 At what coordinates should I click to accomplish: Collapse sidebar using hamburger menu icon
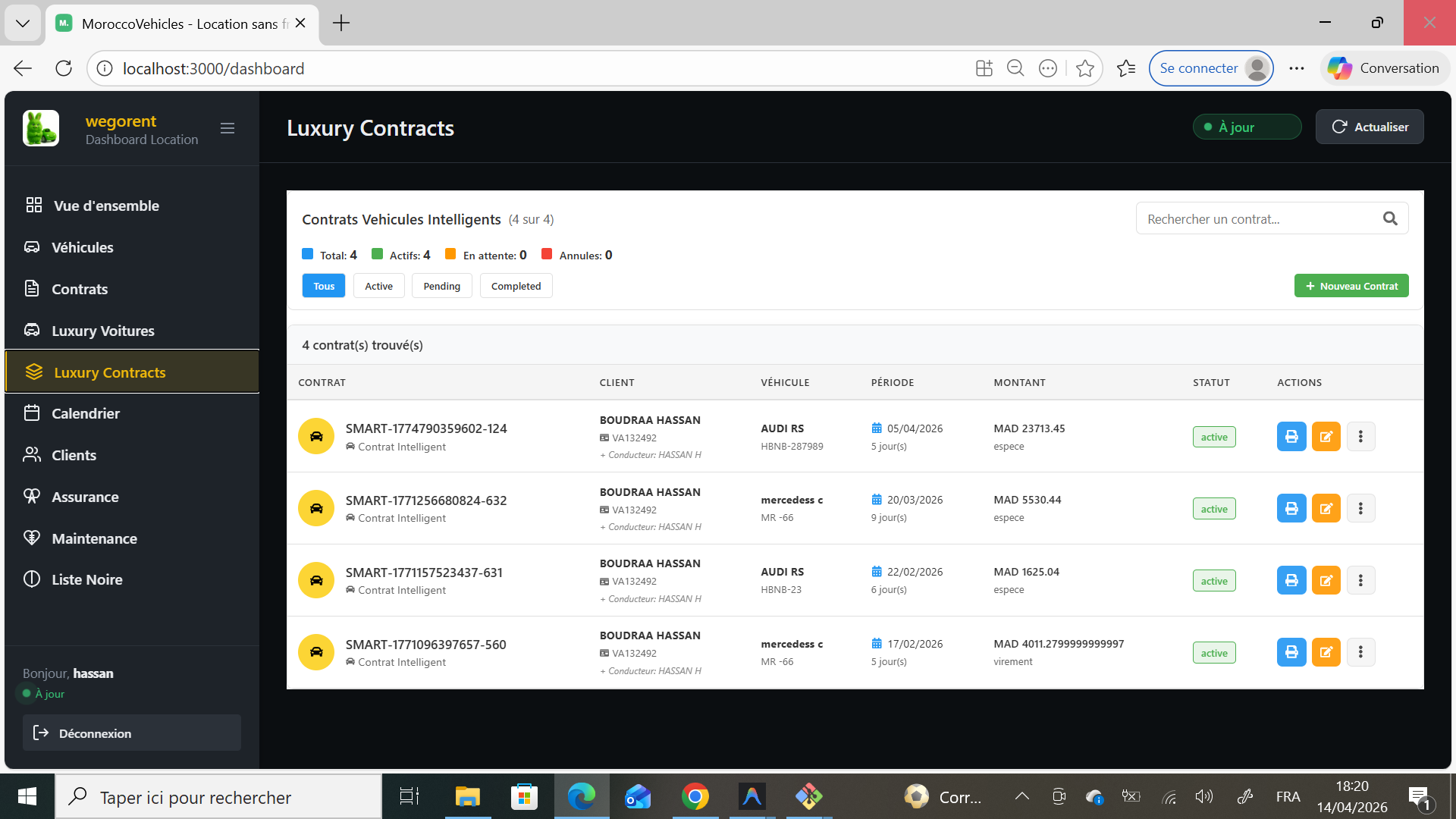[x=227, y=128]
